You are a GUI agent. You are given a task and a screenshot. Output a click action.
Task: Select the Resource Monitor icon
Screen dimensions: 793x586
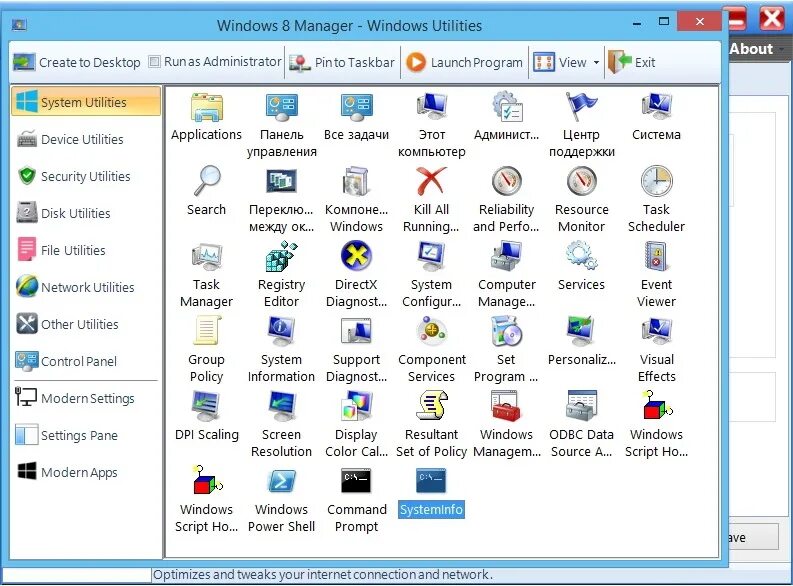pyautogui.click(x=581, y=181)
